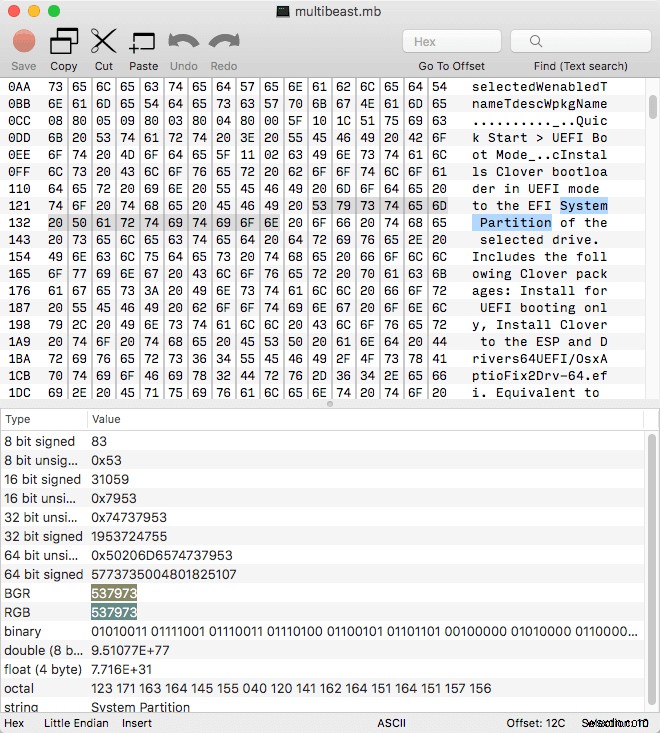
Task: Click the RGB color swatch 537973
Action: (x=114, y=612)
